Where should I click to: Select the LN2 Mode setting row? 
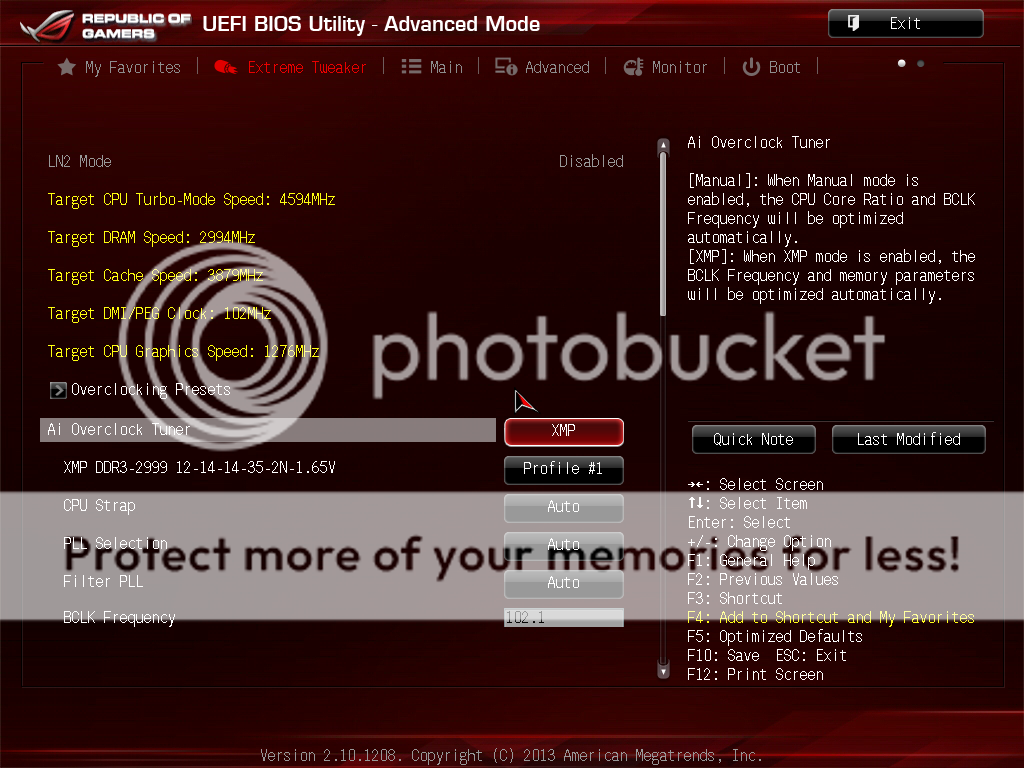point(335,161)
